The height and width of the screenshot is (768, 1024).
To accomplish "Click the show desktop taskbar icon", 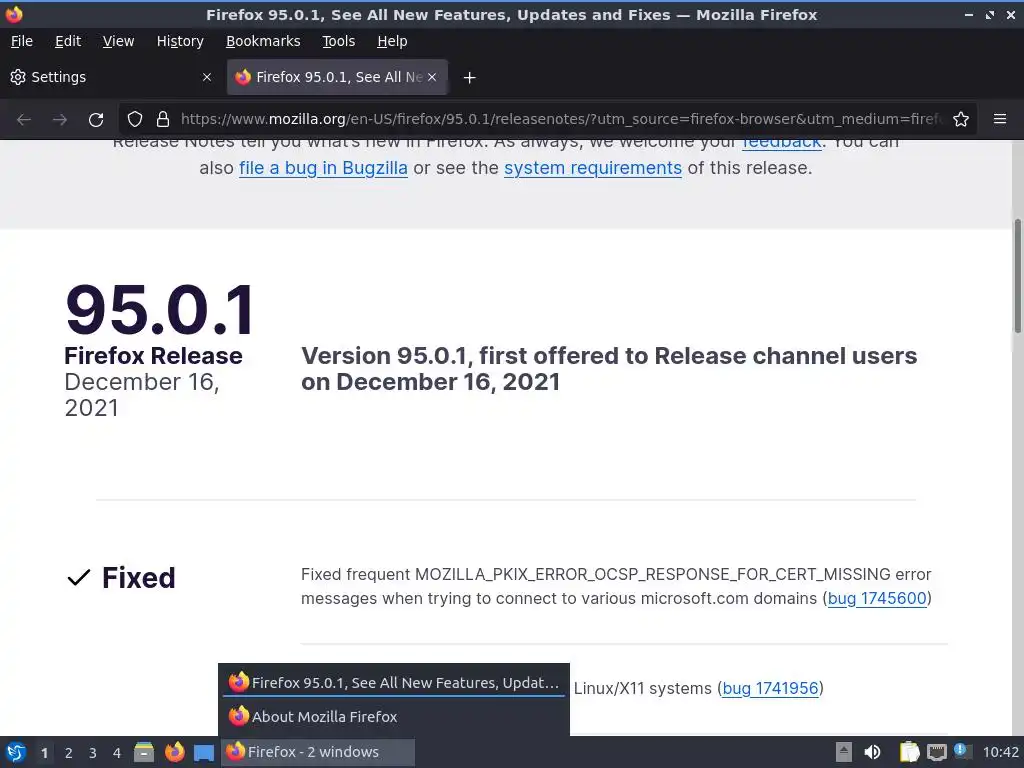I will coord(204,753).
